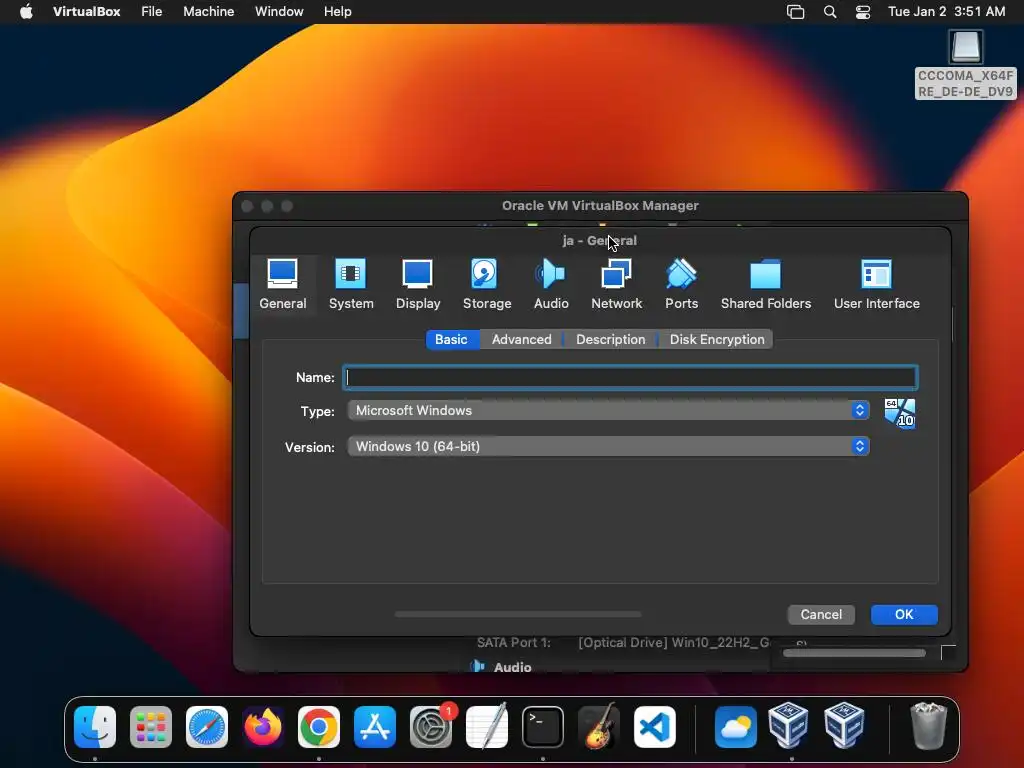Open the File menu
The width and height of the screenshot is (1024, 768).
[x=152, y=12]
